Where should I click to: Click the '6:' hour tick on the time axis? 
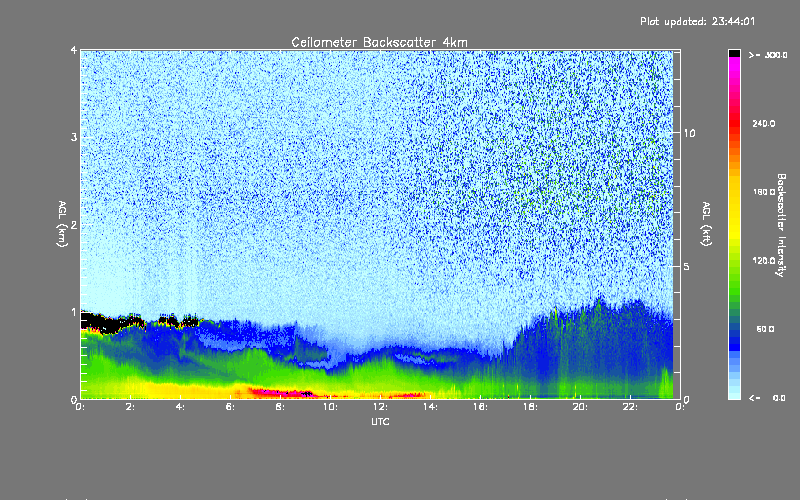click(x=231, y=407)
